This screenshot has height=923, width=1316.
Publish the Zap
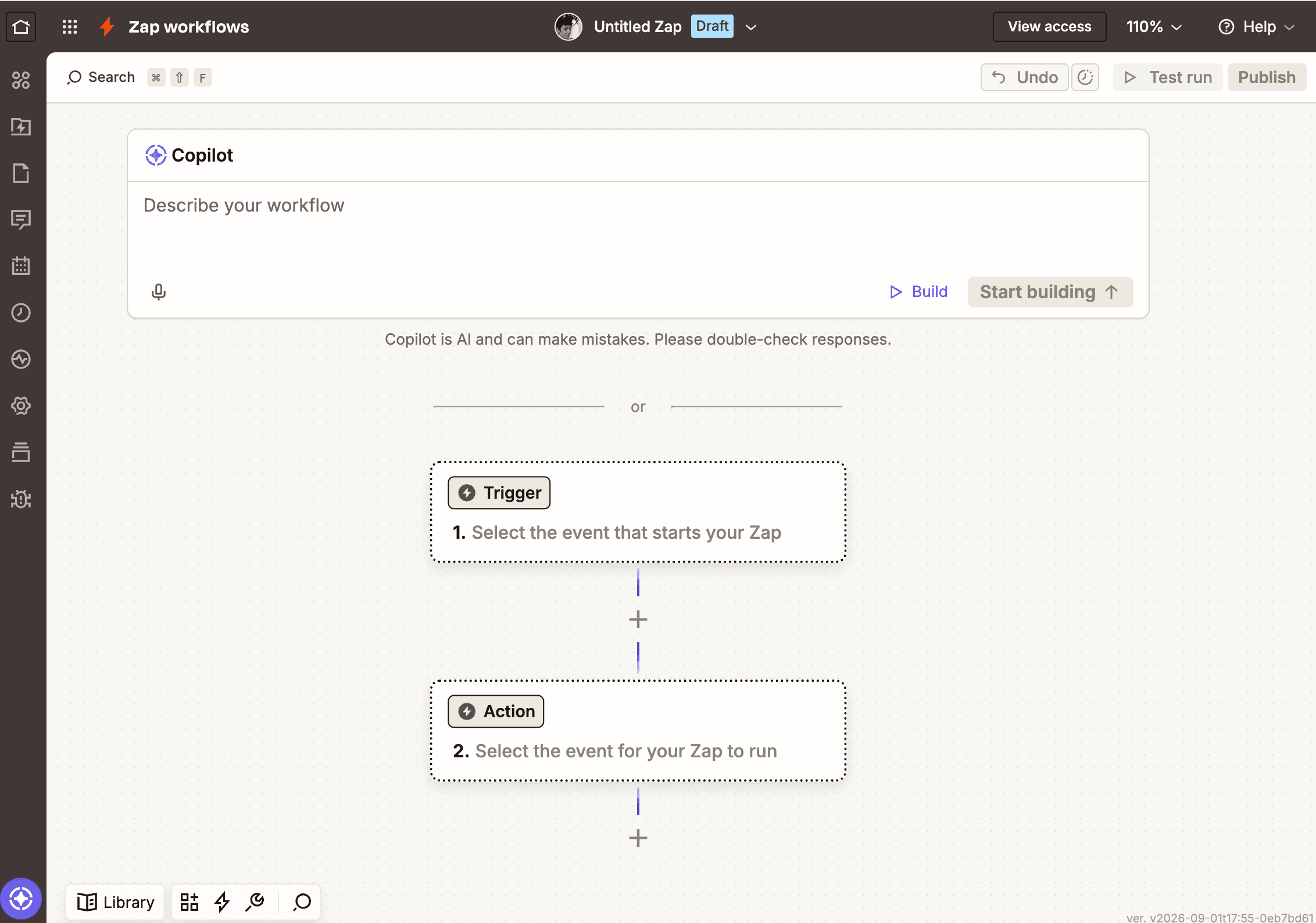pos(1267,77)
